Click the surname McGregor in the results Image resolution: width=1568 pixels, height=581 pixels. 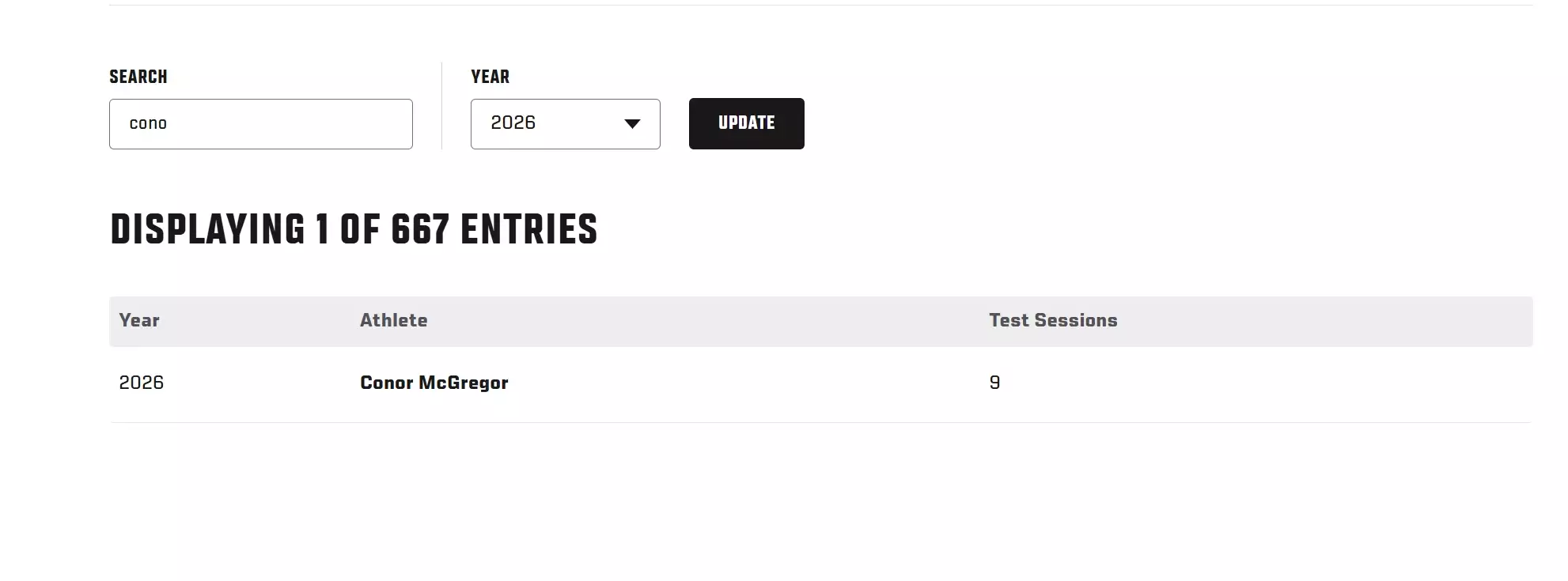(463, 383)
